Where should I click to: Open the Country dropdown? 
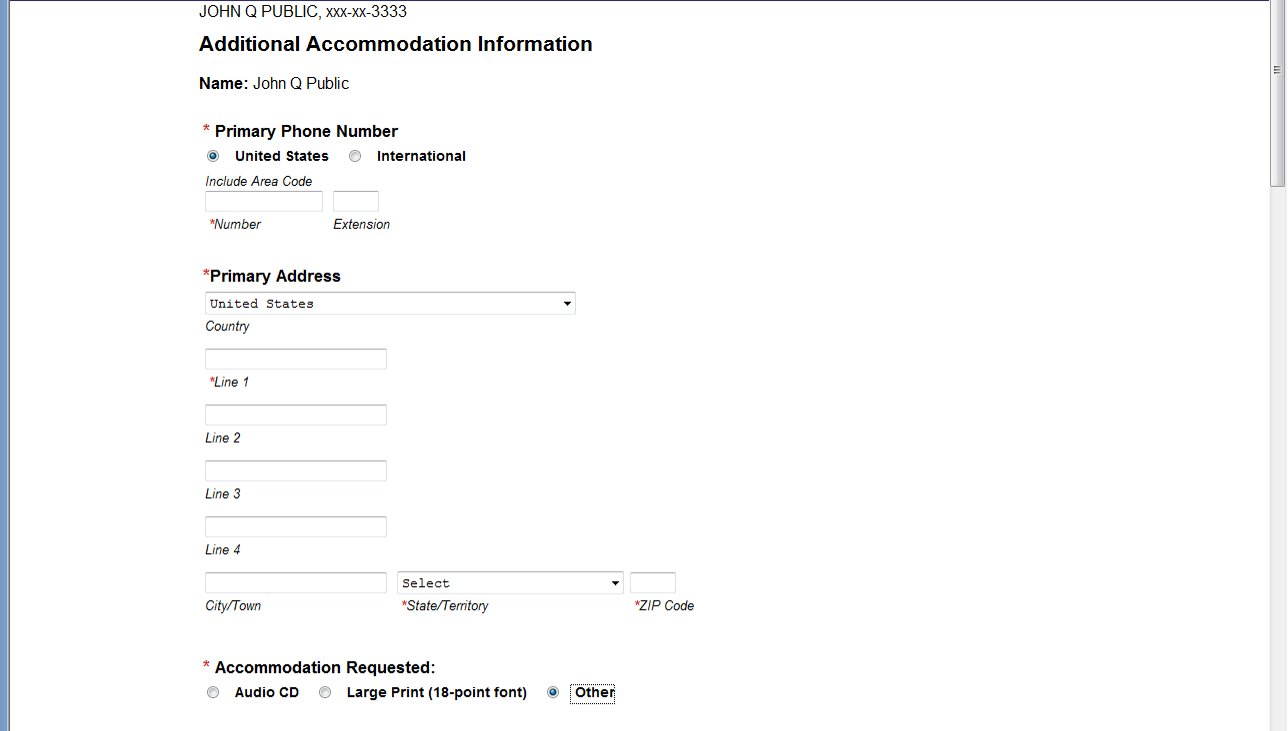[x=390, y=303]
